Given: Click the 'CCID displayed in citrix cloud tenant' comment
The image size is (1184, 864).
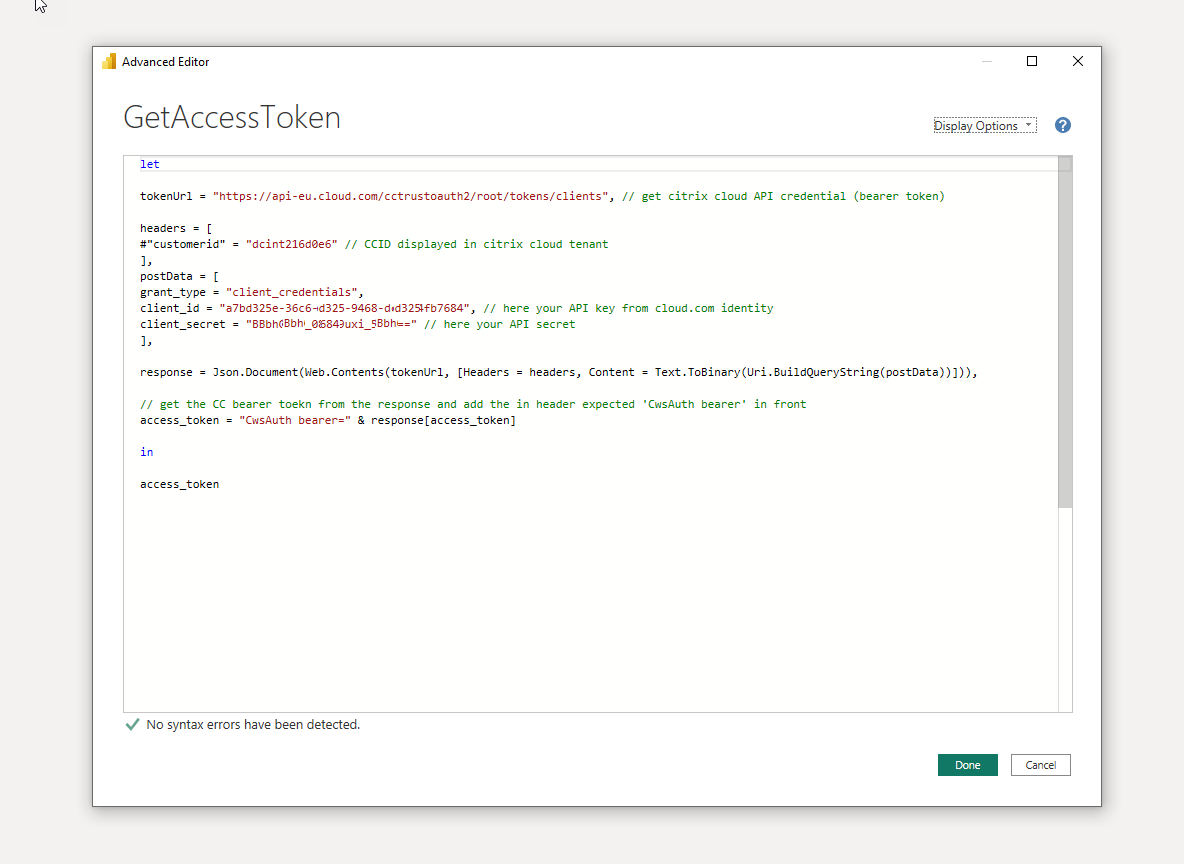Looking at the screenshot, I should [x=476, y=244].
